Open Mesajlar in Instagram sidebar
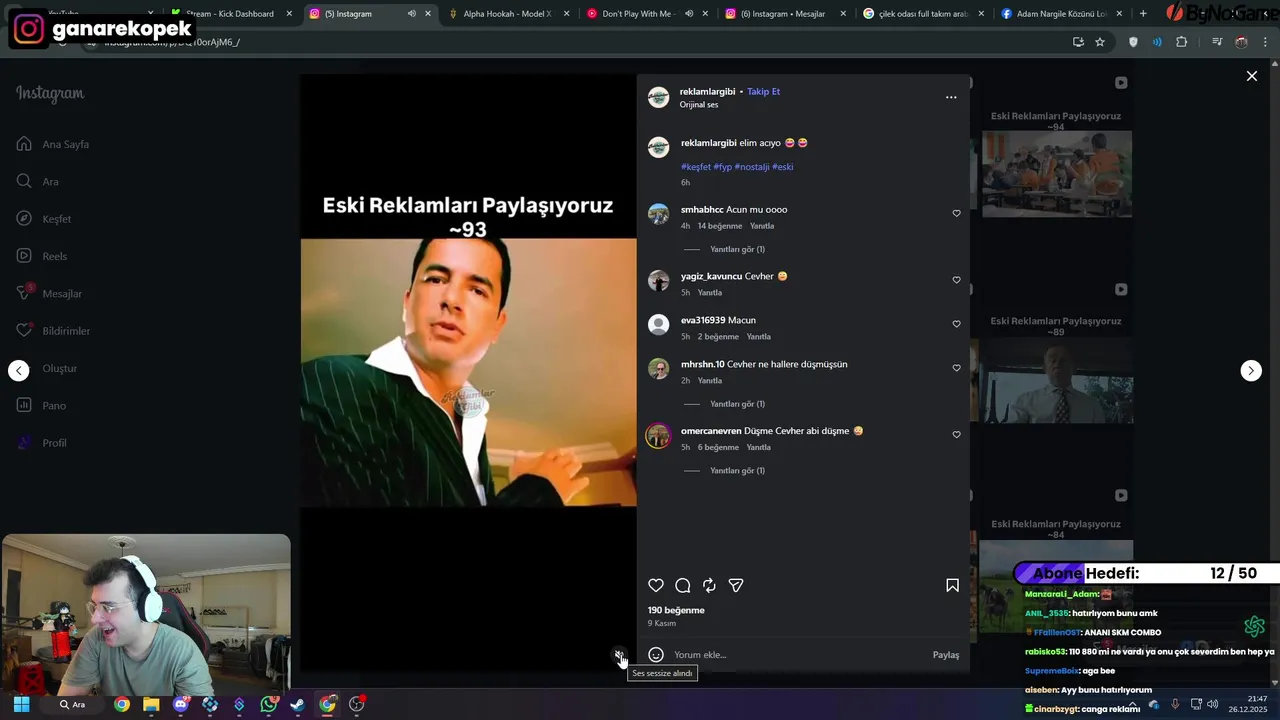The width and height of the screenshot is (1280, 720). pos(49,293)
